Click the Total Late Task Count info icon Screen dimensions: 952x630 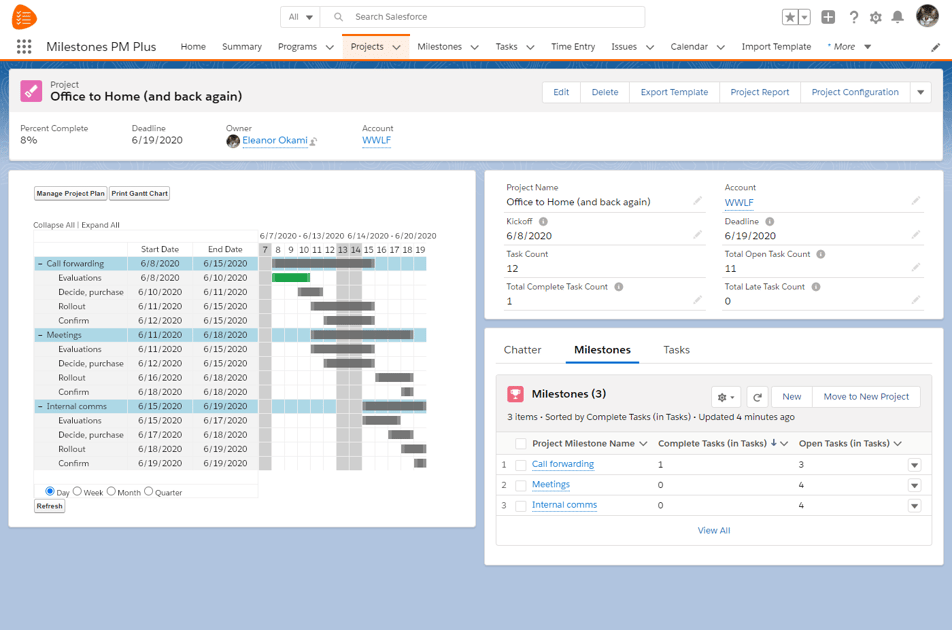click(x=816, y=287)
